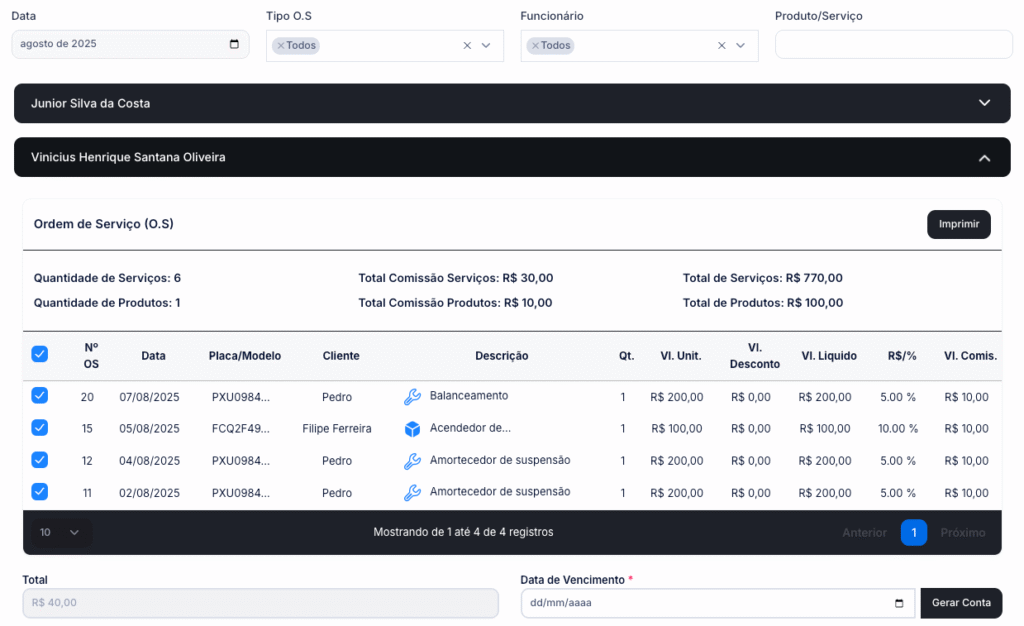Expand Junior Silva da Costa panel
This screenshot has height=626, width=1024.
pos(984,103)
